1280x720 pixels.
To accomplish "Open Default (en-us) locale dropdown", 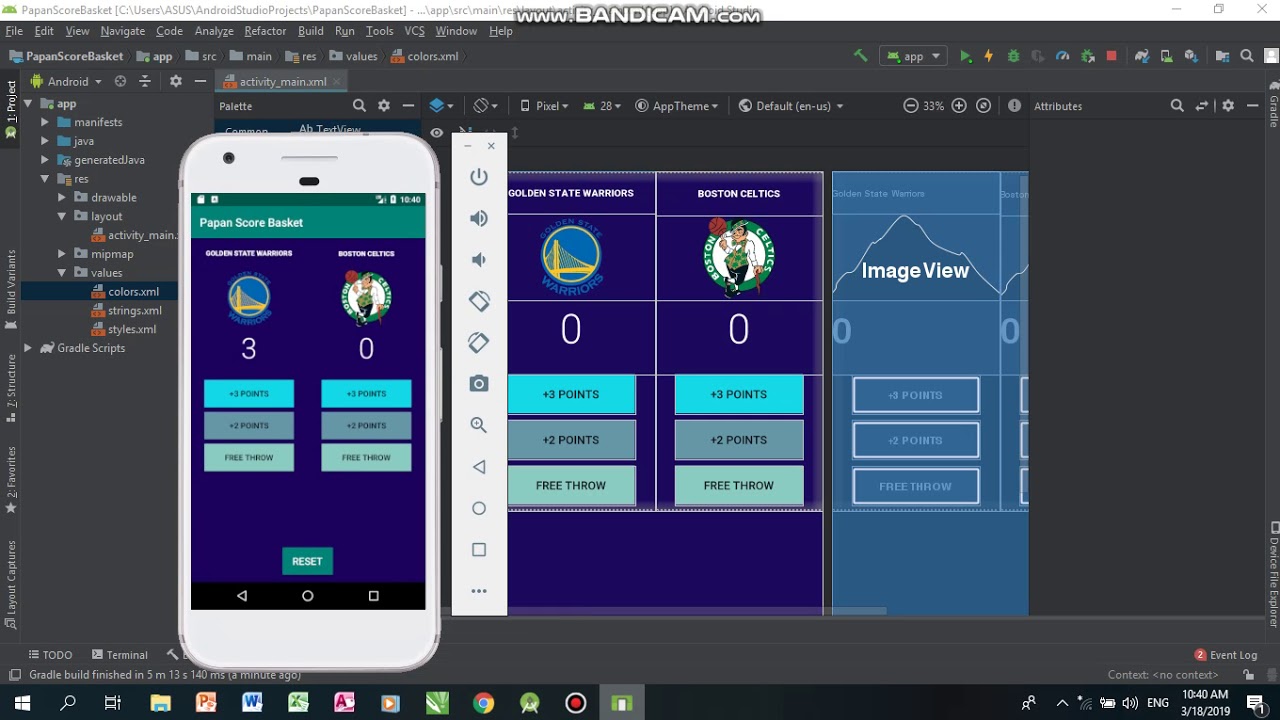I will pyautogui.click(x=791, y=105).
